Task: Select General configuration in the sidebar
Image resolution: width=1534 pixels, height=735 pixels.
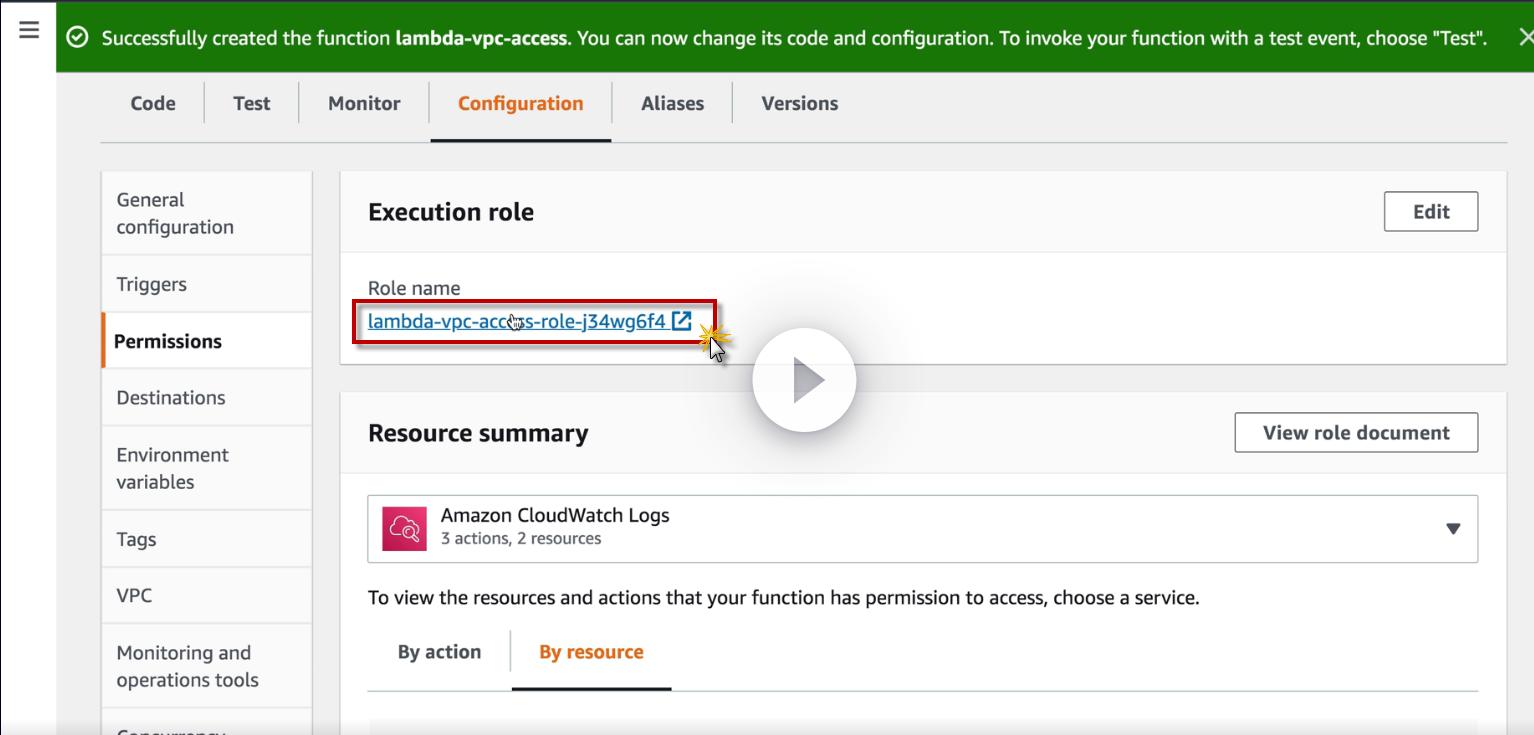Action: tap(175, 213)
